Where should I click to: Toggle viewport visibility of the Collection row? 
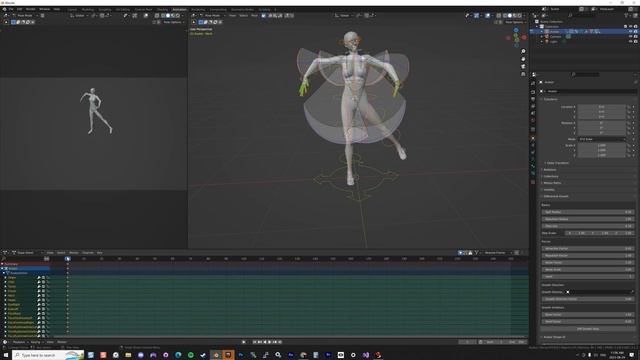630,27
